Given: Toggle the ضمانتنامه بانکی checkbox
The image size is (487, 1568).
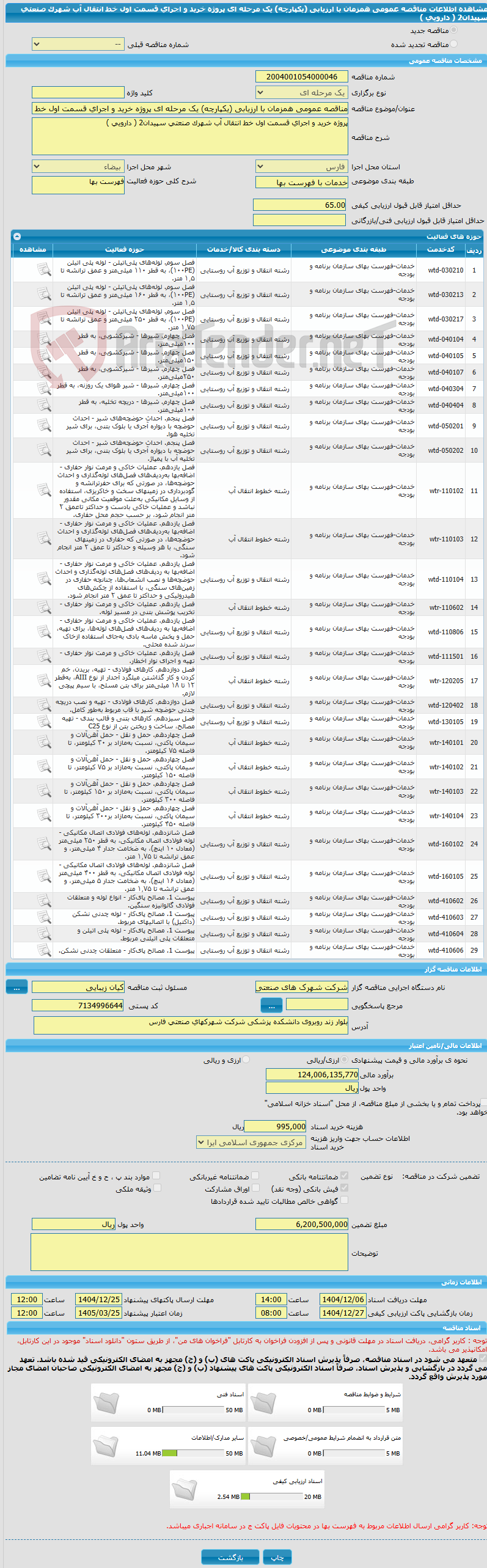Looking at the screenshot, I should pos(344,1176).
